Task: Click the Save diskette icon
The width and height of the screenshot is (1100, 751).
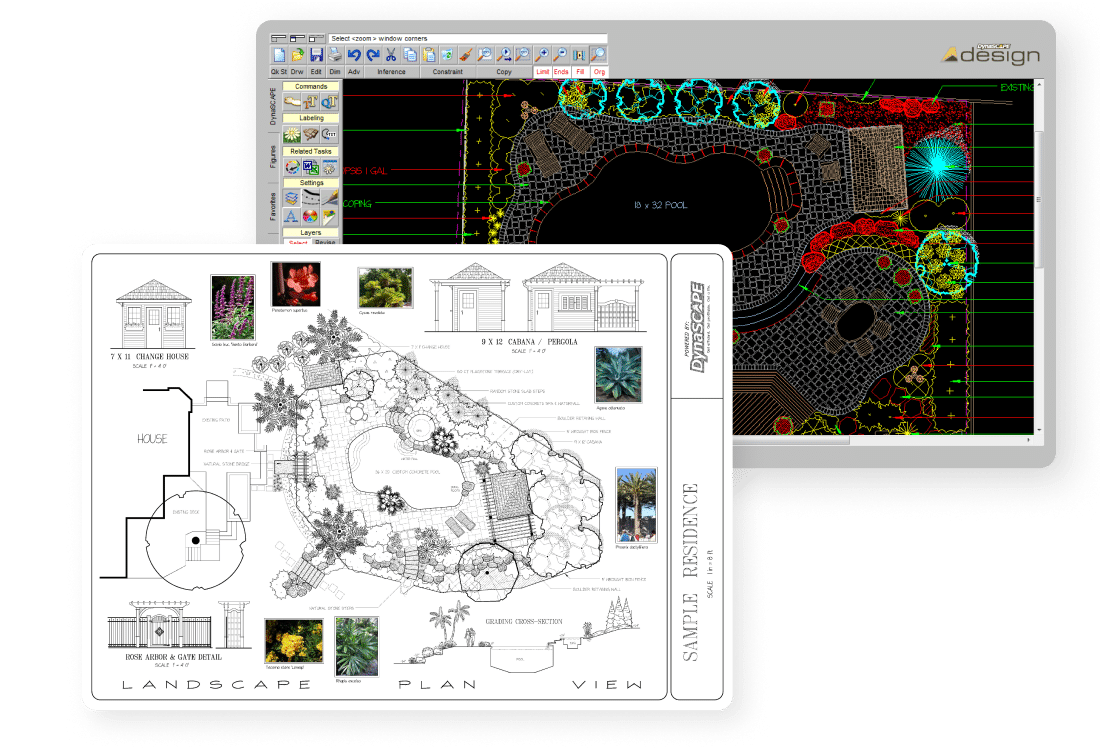Action: tap(317, 54)
